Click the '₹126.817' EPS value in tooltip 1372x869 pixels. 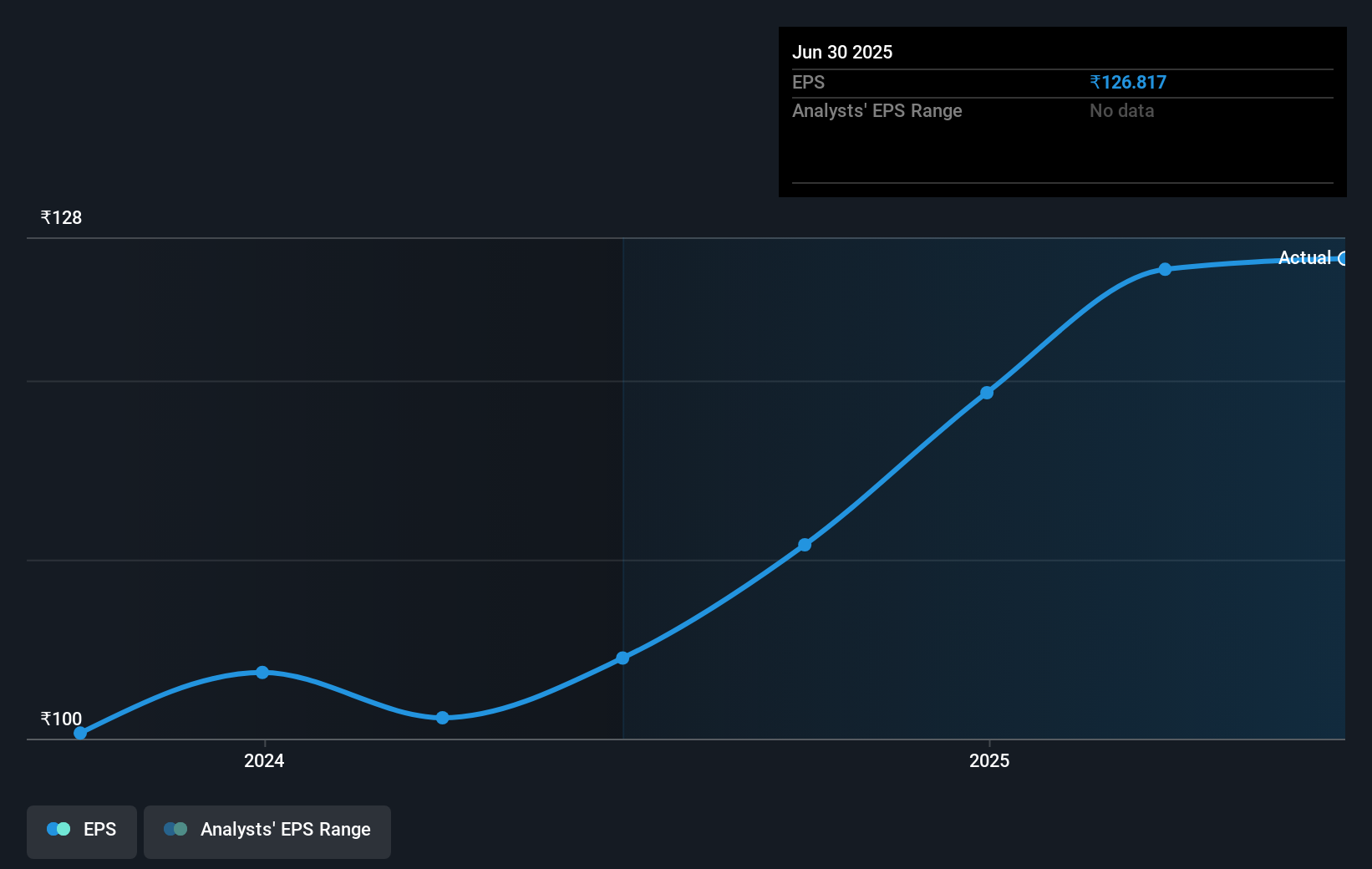[1128, 82]
